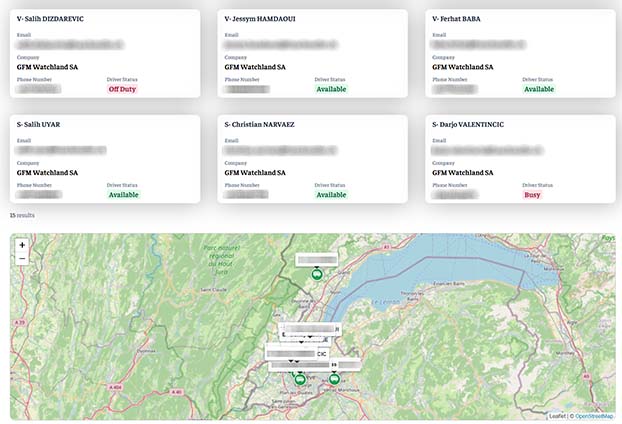Viewport: 622px width, 424px height.
Task: Select GFM Watchland SA in Christian NARVAEZ card
Action: [x=255, y=173]
